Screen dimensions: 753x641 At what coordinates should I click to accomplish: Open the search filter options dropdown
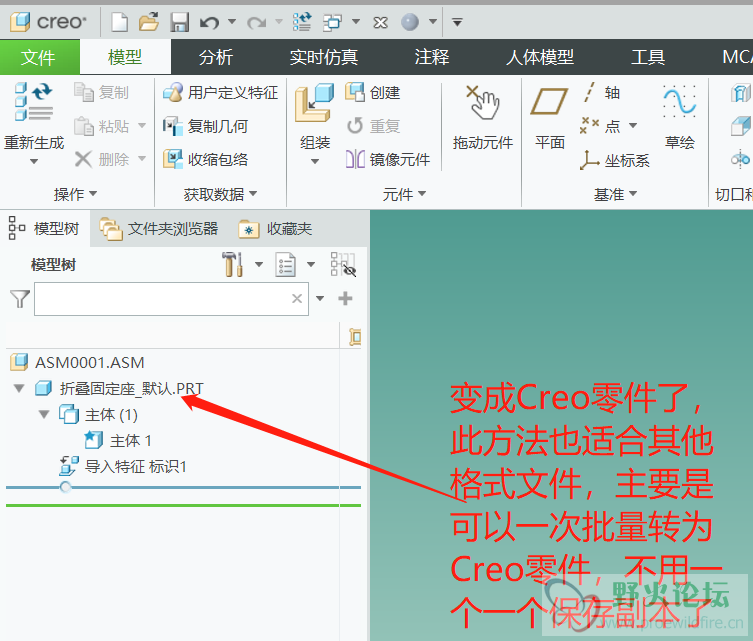pyautogui.click(x=320, y=298)
